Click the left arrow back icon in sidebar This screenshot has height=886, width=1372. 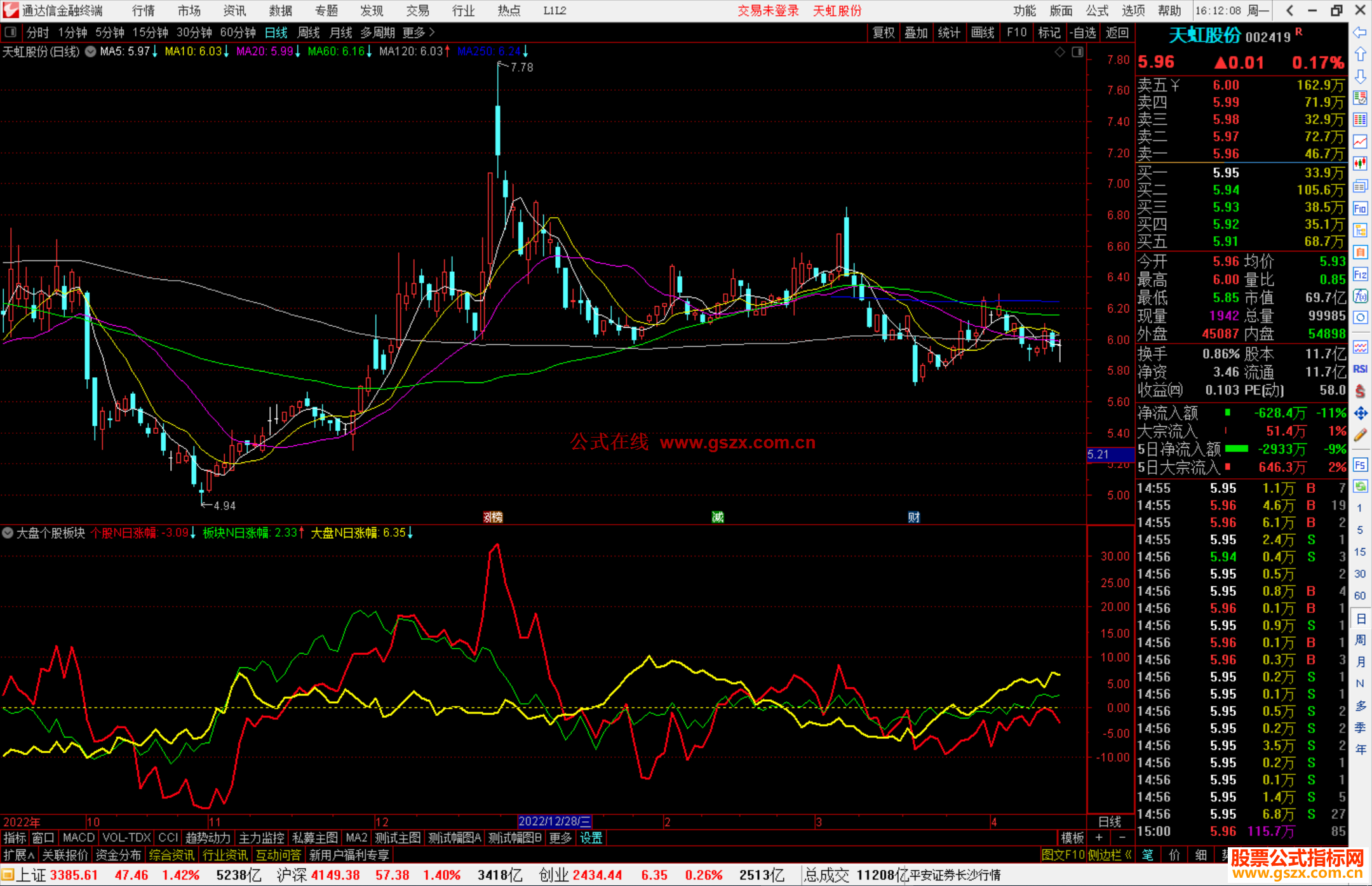click(x=1360, y=32)
